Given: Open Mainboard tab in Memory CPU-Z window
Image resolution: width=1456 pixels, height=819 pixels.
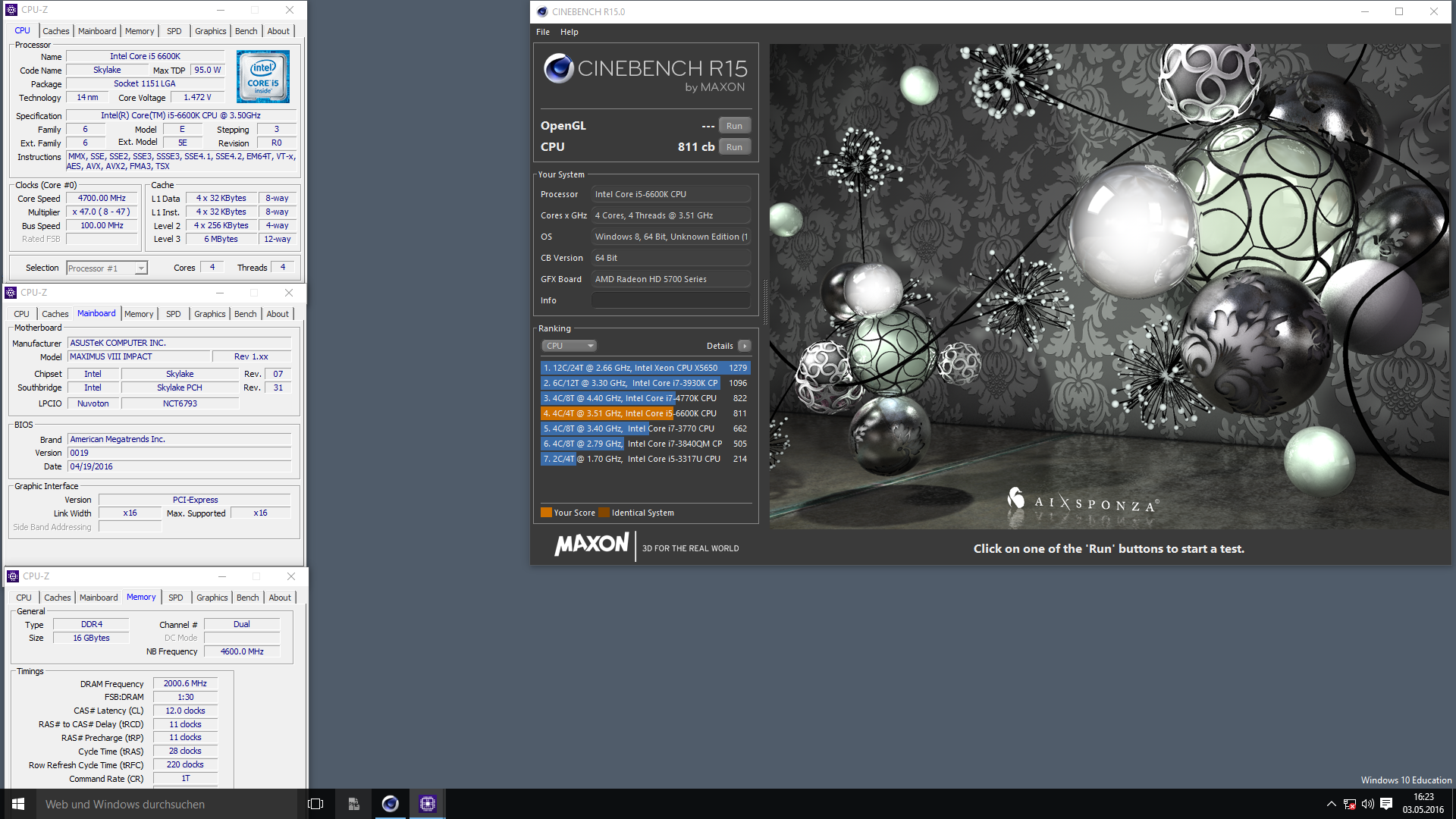Looking at the screenshot, I should (99, 598).
